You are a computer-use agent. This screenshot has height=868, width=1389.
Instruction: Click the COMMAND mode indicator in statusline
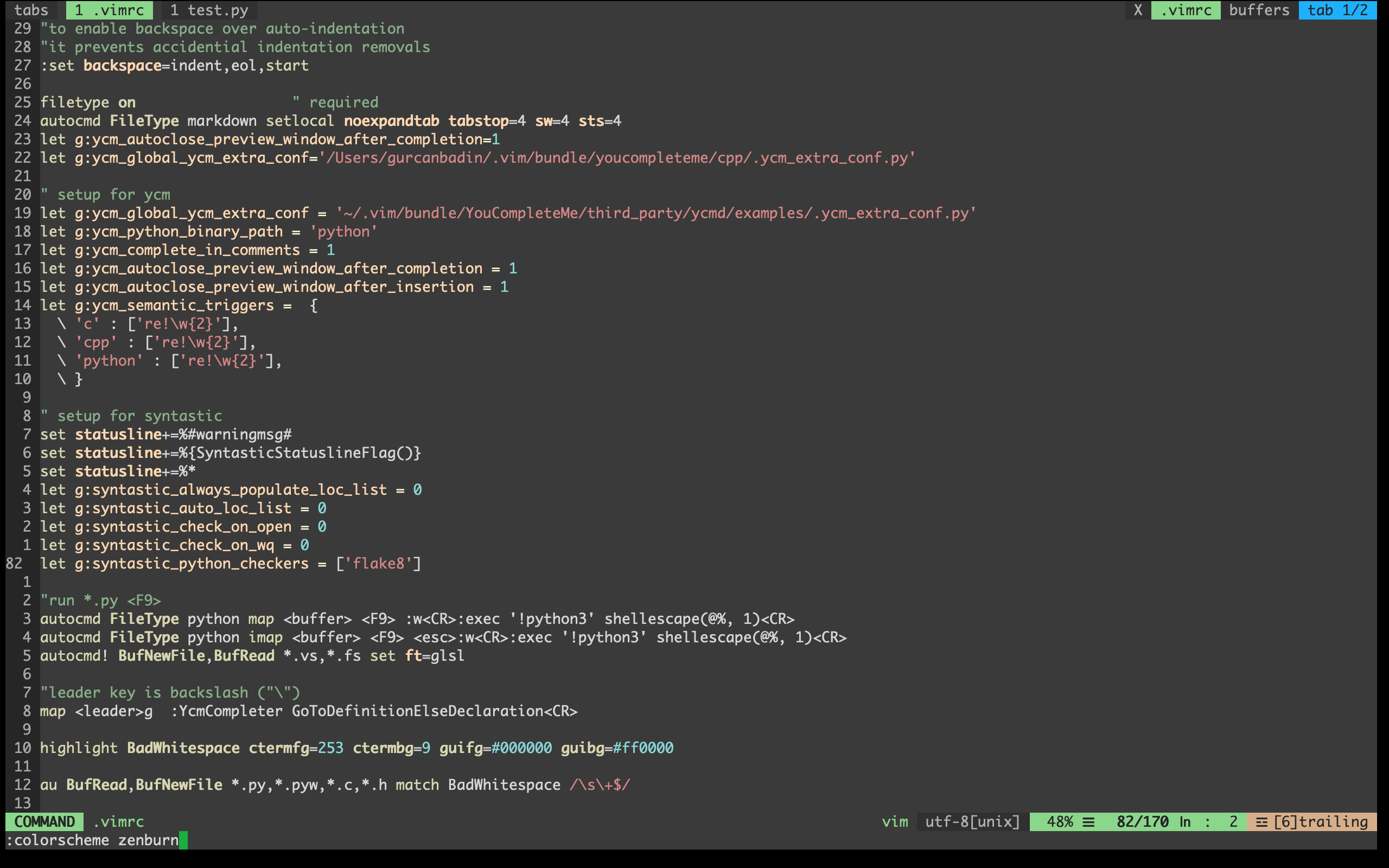tap(45, 821)
